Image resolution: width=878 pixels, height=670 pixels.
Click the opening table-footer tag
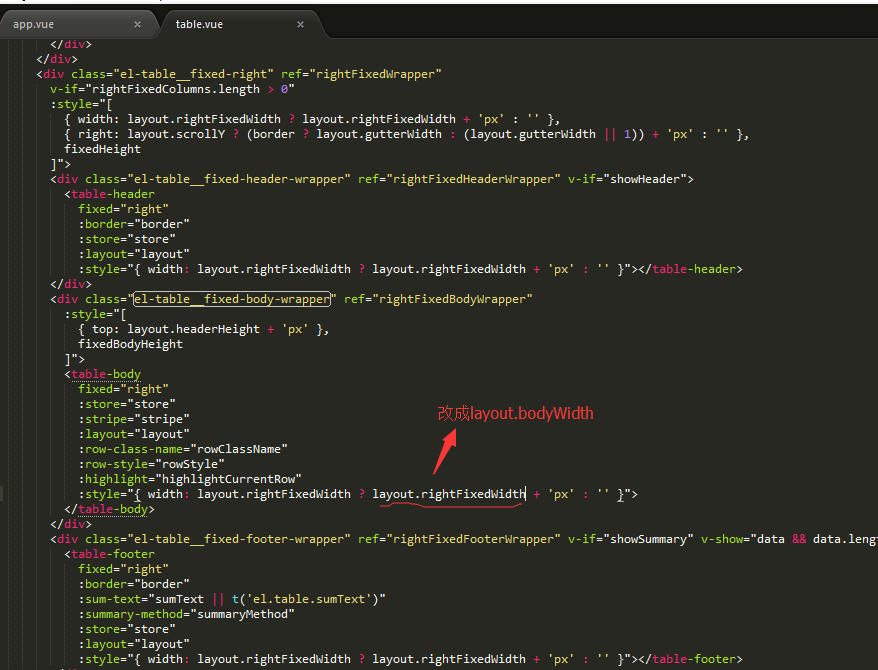110,554
